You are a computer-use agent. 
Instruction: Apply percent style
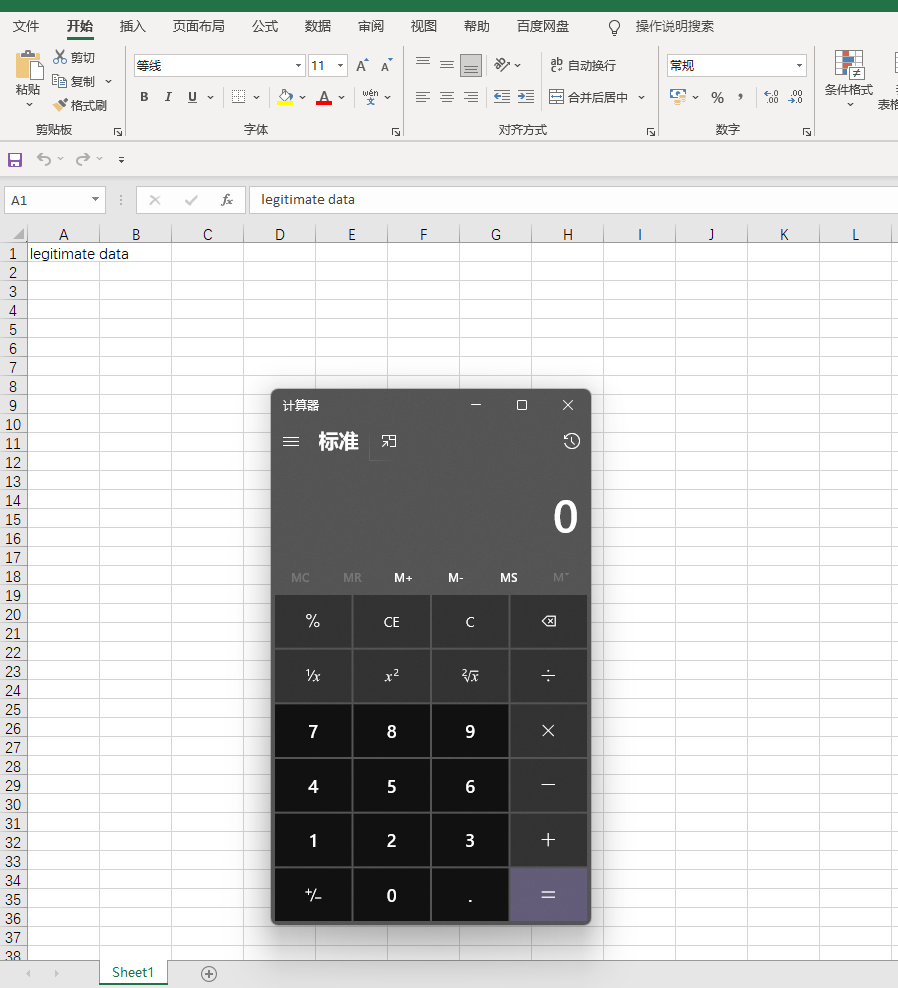point(717,97)
